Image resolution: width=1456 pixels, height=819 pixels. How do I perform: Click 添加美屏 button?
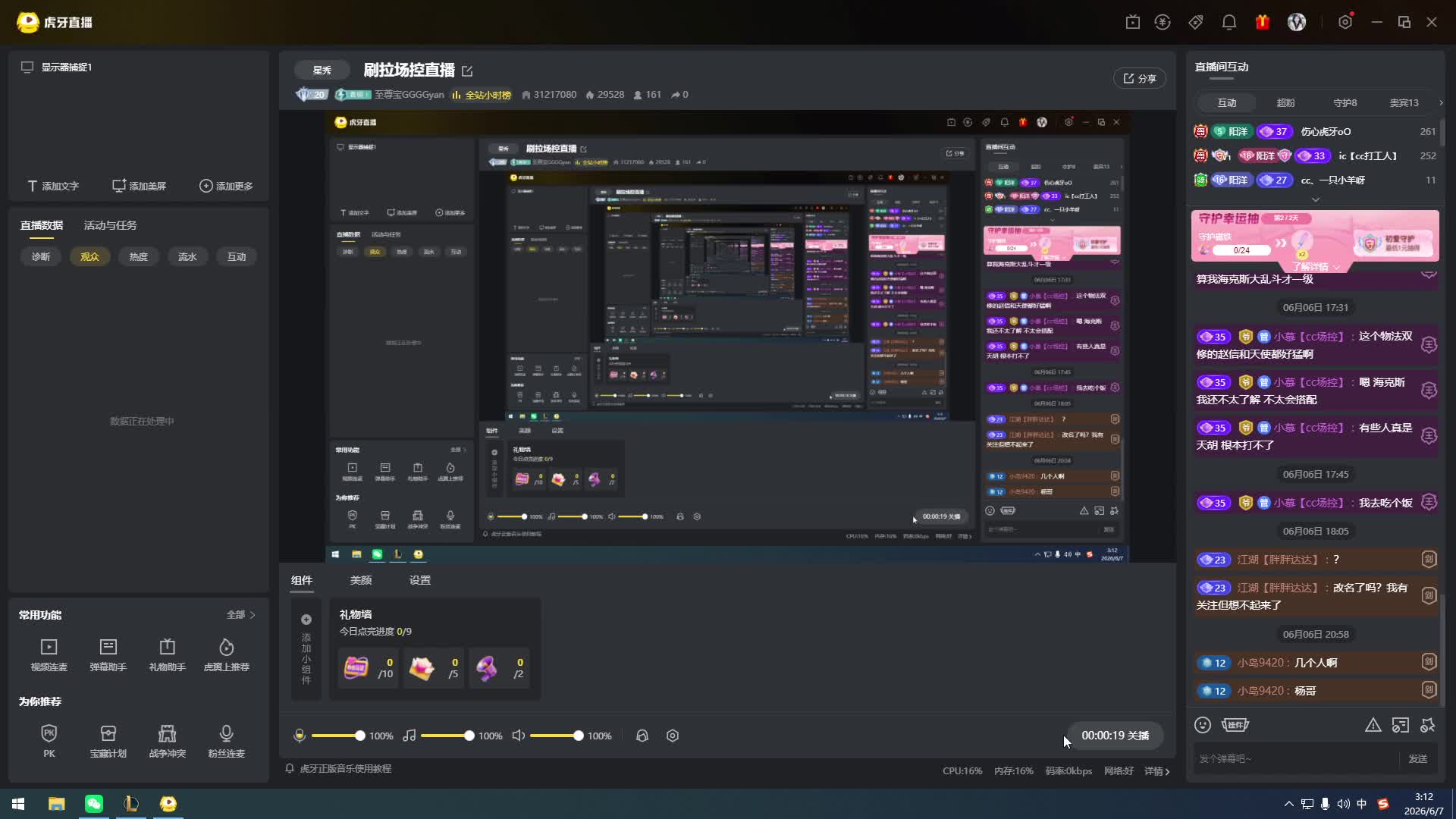point(139,186)
